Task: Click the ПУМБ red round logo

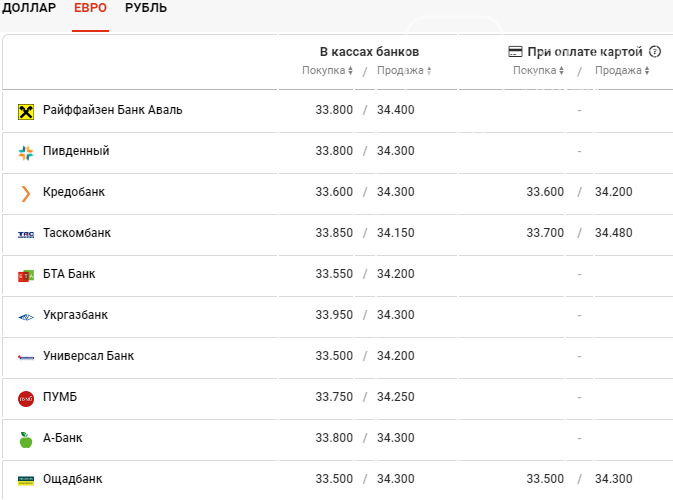Action: pos(26,399)
